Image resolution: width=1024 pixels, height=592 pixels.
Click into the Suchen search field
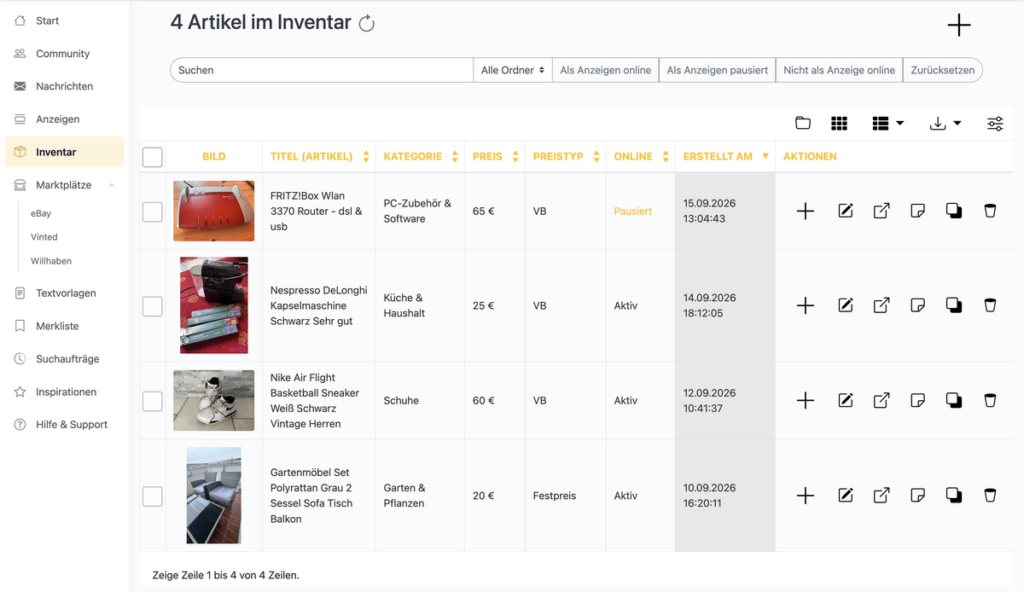[322, 70]
